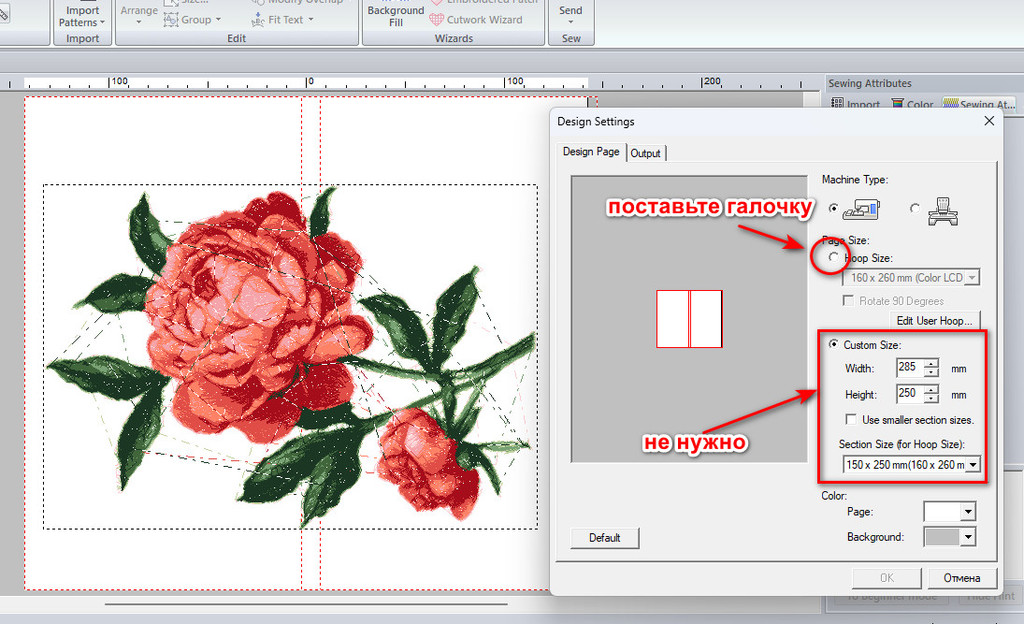Click the Group icon in Edit ribbon
This screenshot has height=624, width=1024.
(171, 20)
